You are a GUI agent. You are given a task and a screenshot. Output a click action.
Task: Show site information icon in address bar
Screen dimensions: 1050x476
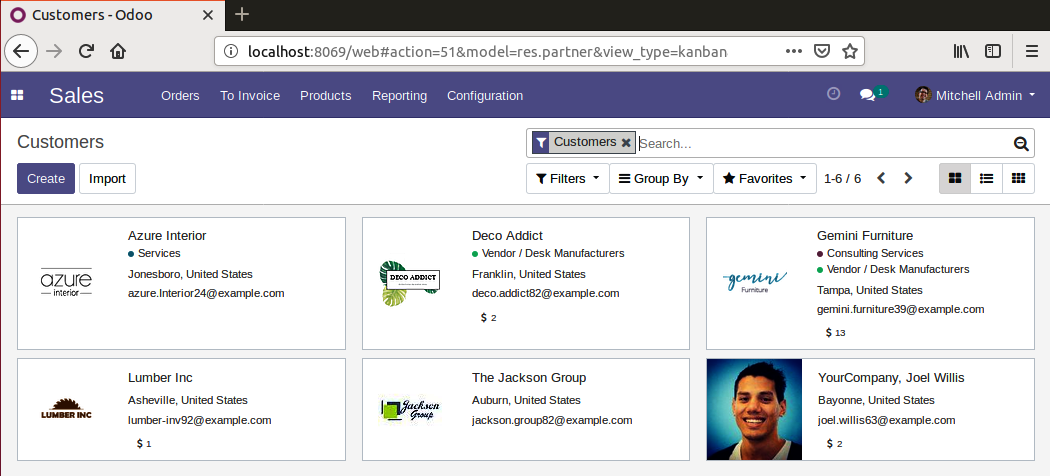[x=231, y=52]
